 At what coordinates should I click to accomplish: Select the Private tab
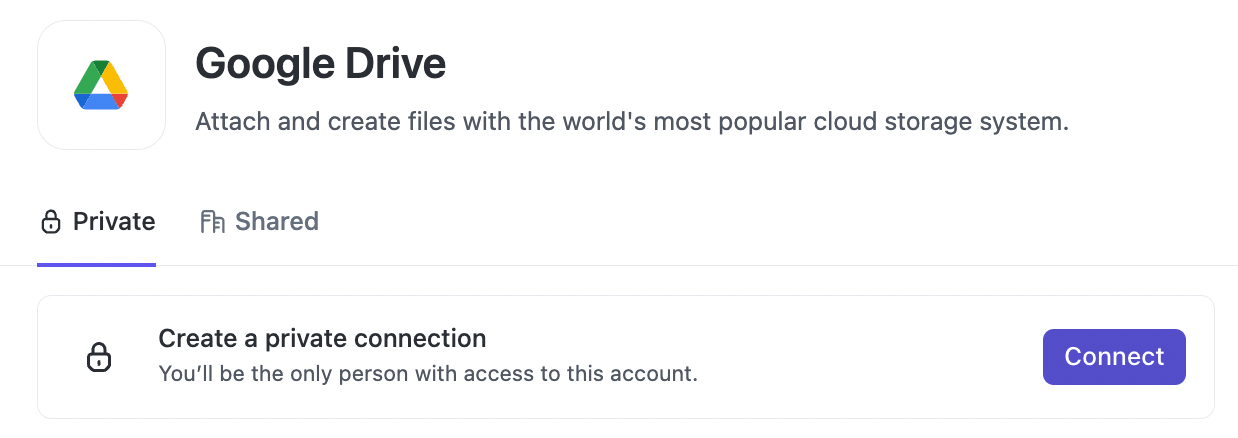[97, 222]
